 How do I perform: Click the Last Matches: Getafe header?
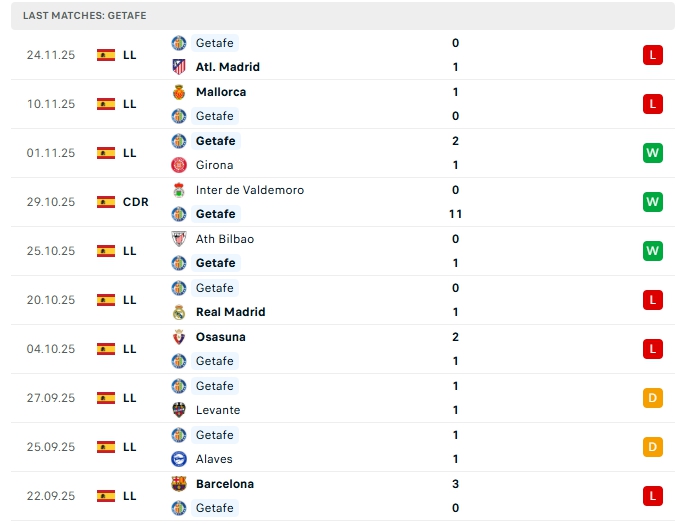click(x=85, y=15)
